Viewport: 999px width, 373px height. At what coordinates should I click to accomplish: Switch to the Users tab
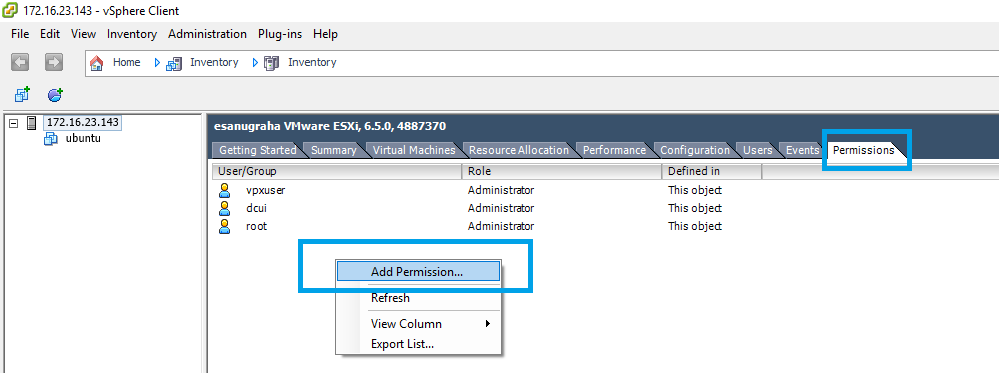point(757,150)
